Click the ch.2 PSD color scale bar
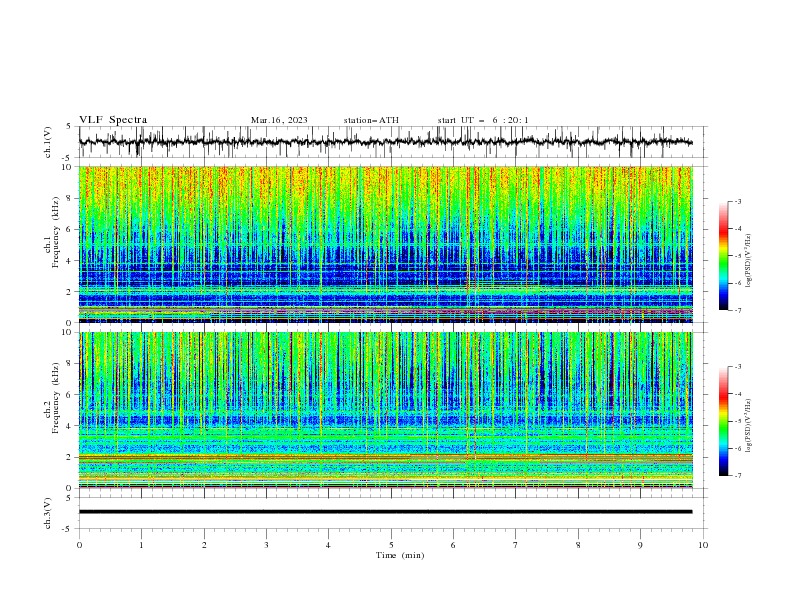This screenshot has width=792, height=612. [x=724, y=421]
